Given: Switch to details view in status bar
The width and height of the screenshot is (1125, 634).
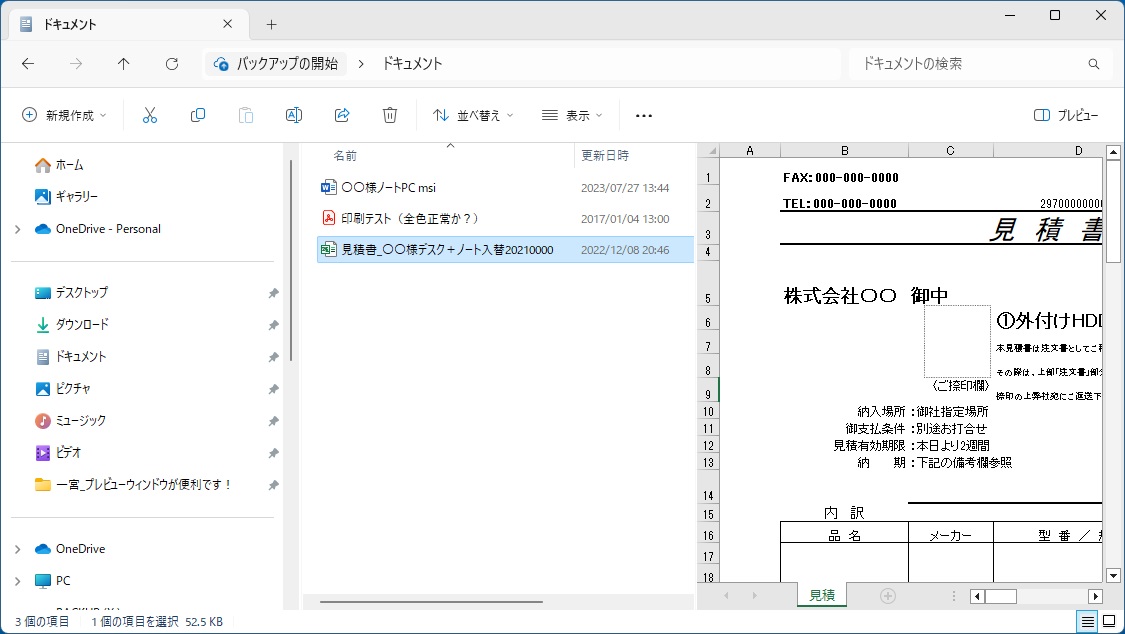Looking at the screenshot, I should pos(1086,622).
